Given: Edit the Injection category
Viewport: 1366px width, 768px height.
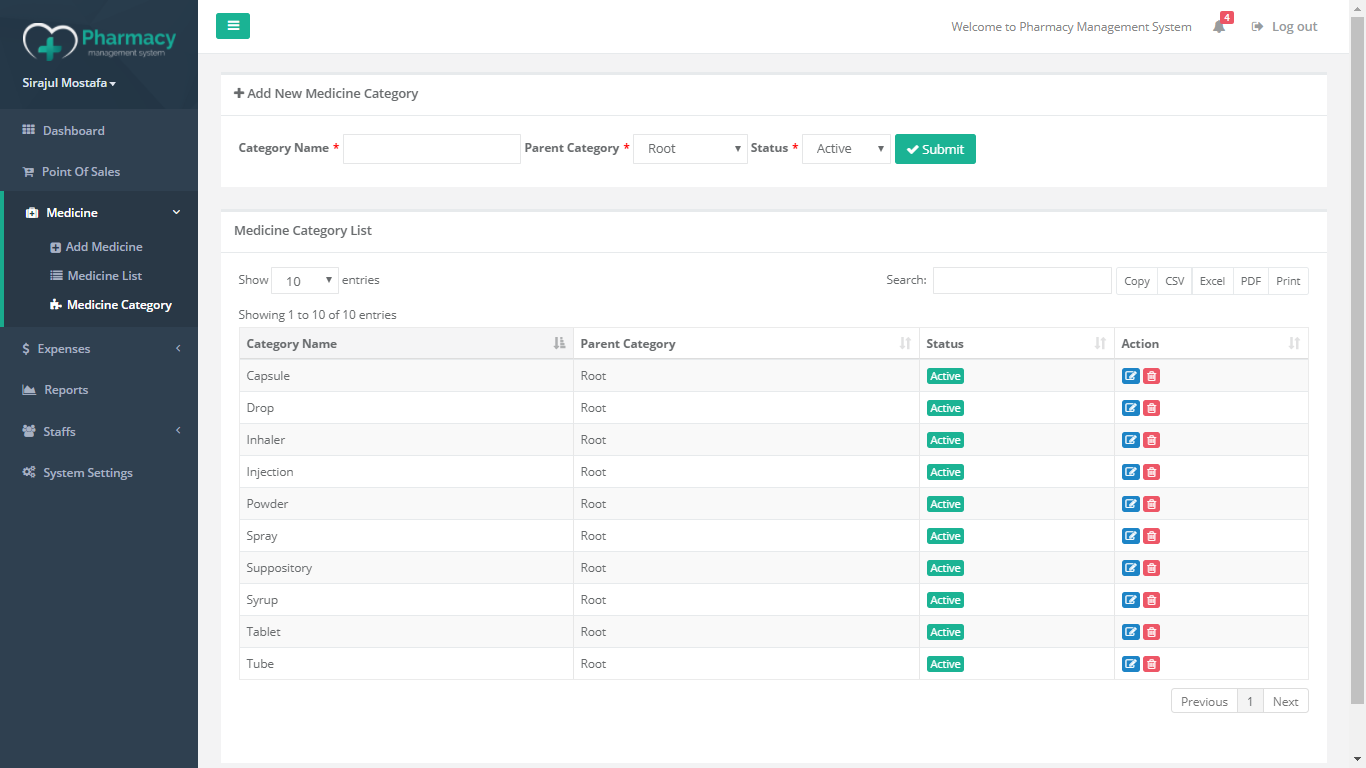Looking at the screenshot, I should point(1131,472).
